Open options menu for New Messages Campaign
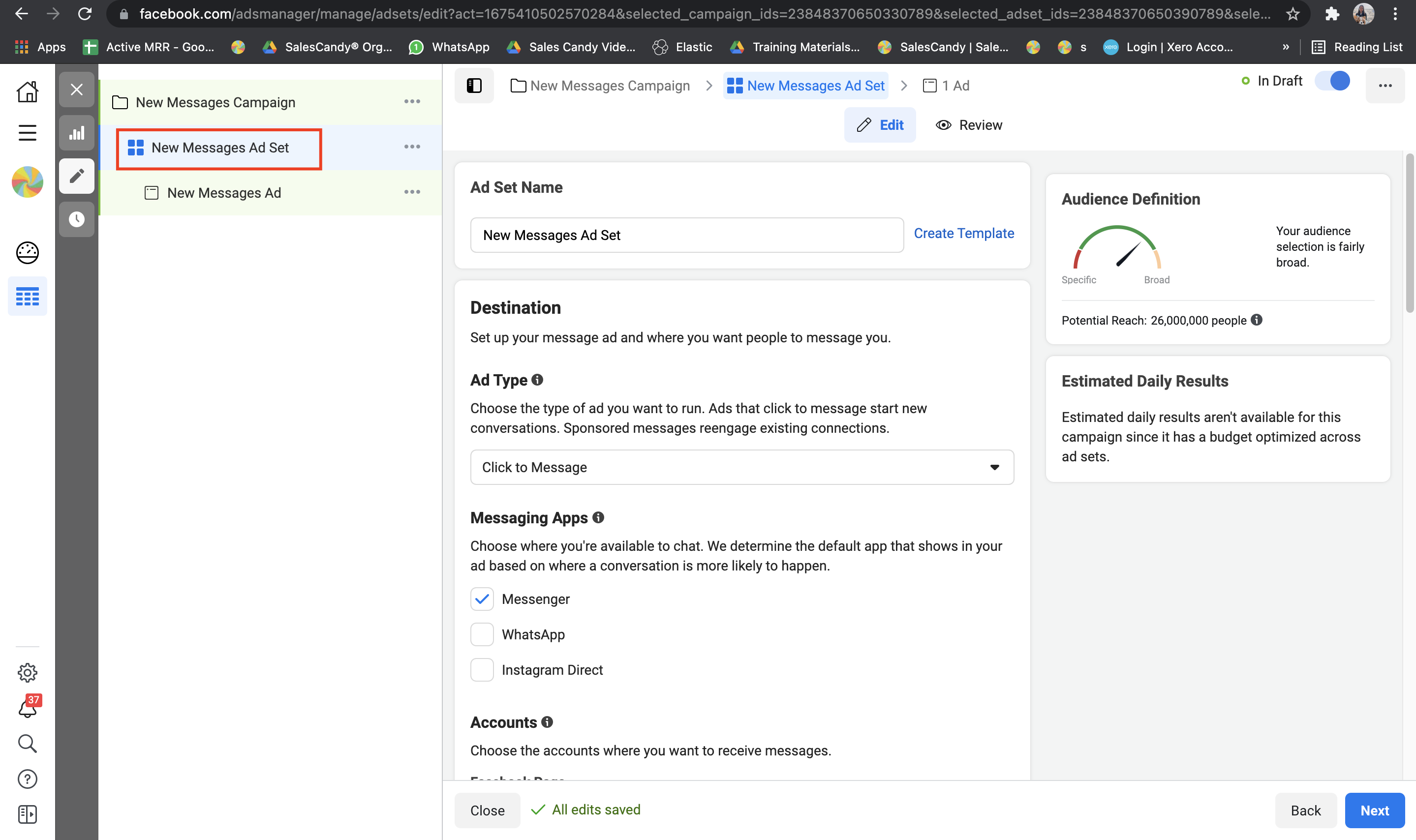Image resolution: width=1416 pixels, height=840 pixels. pos(412,102)
